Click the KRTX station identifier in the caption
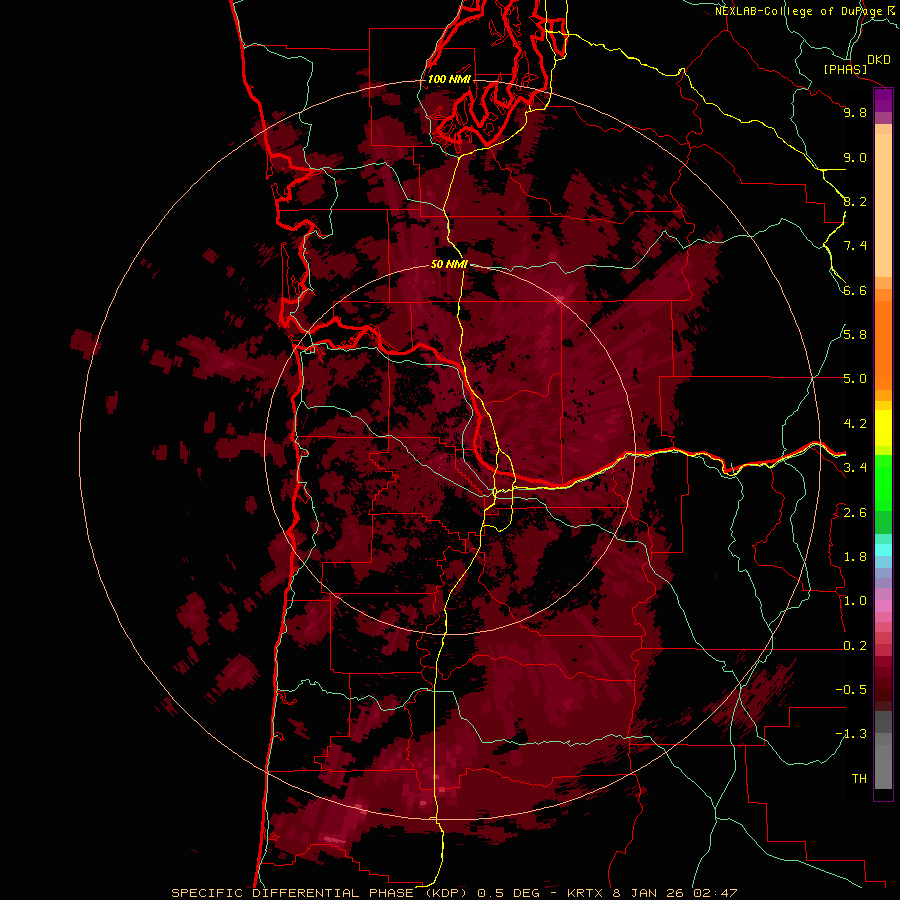900x900 pixels. point(586,893)
